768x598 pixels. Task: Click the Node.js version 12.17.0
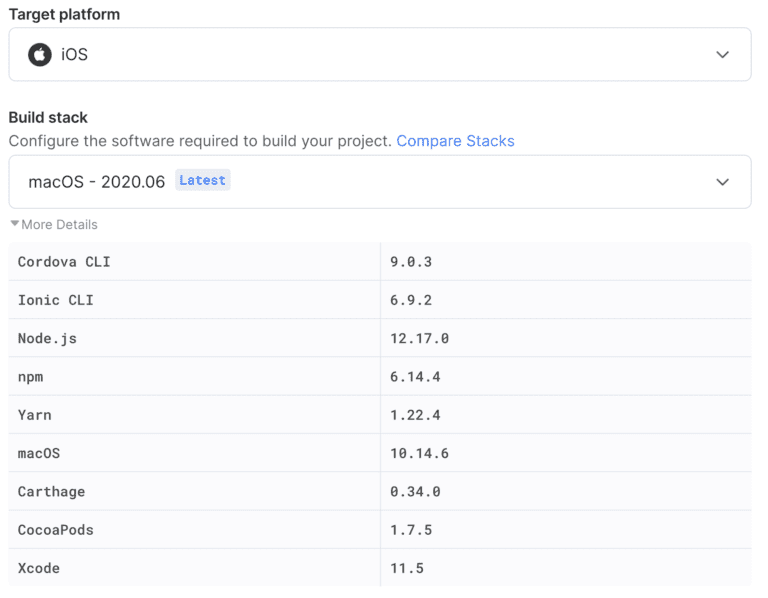pos(419,338)
